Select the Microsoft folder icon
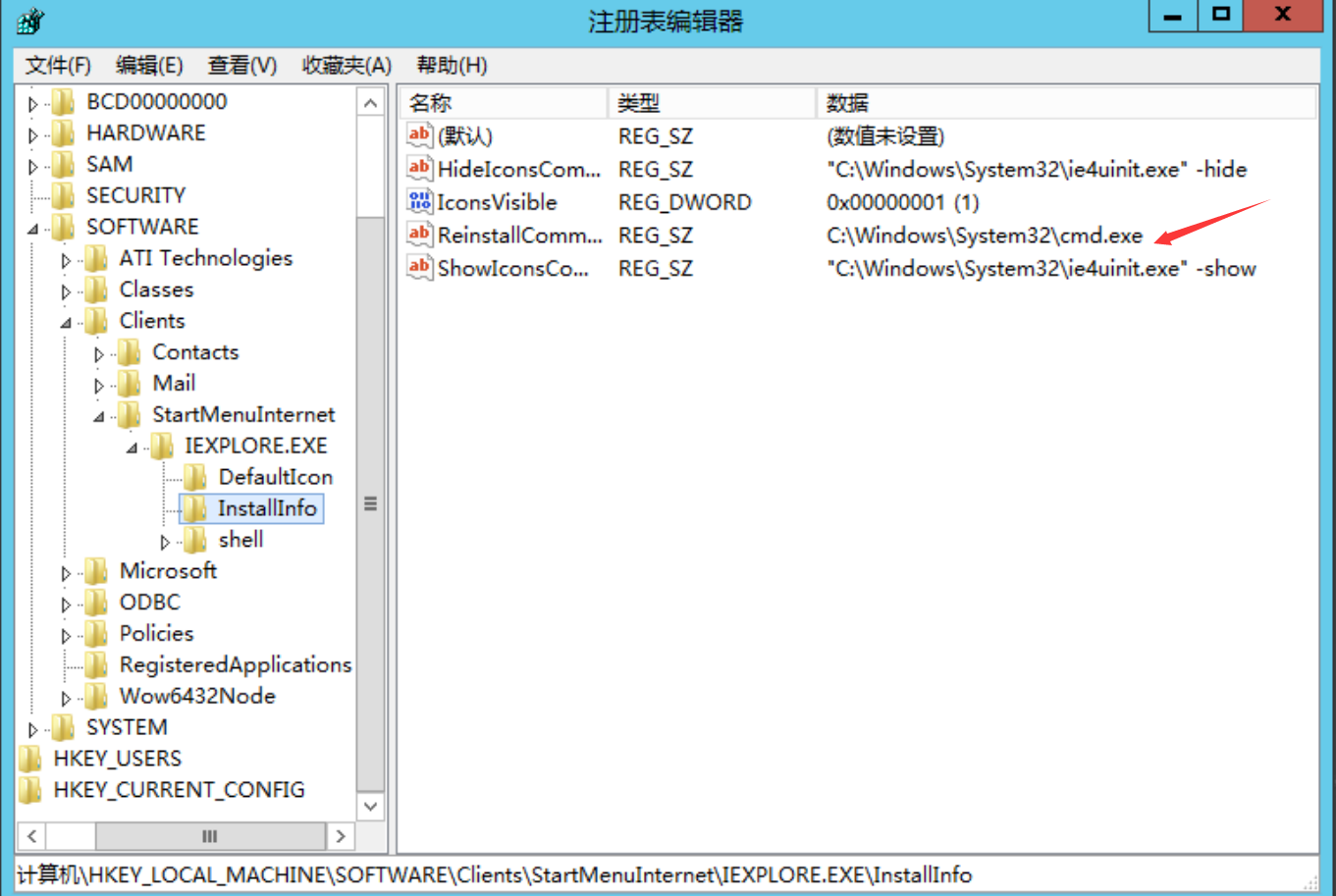 96,571
